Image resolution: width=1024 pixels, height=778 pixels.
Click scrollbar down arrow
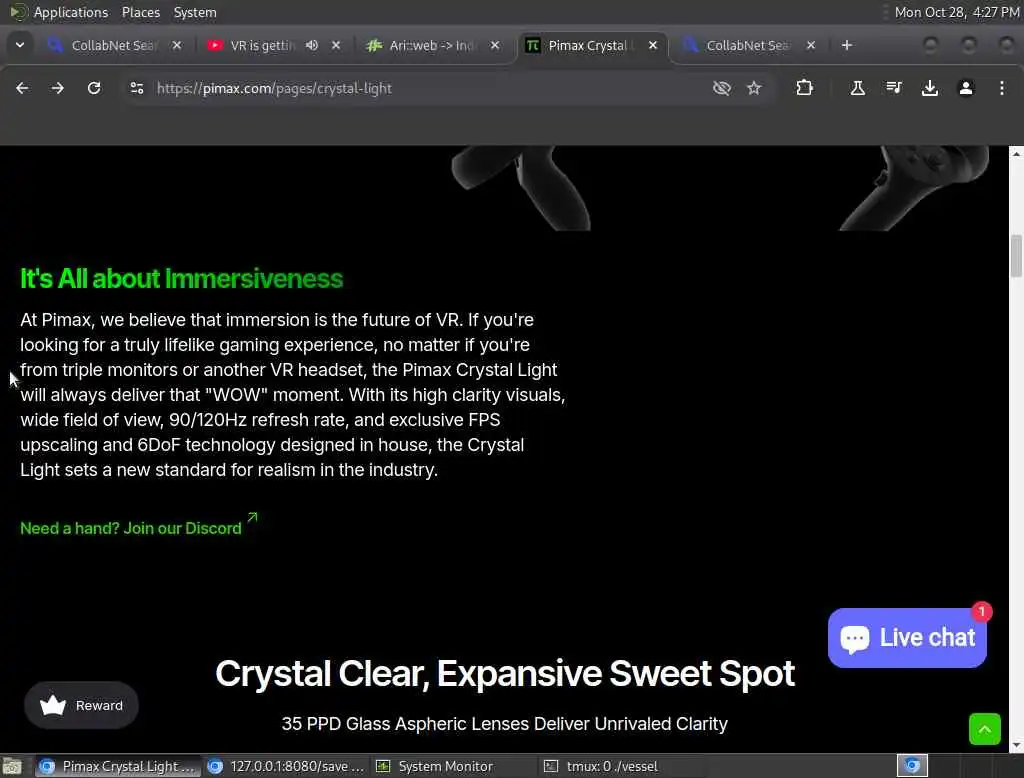coord(1016,745)
